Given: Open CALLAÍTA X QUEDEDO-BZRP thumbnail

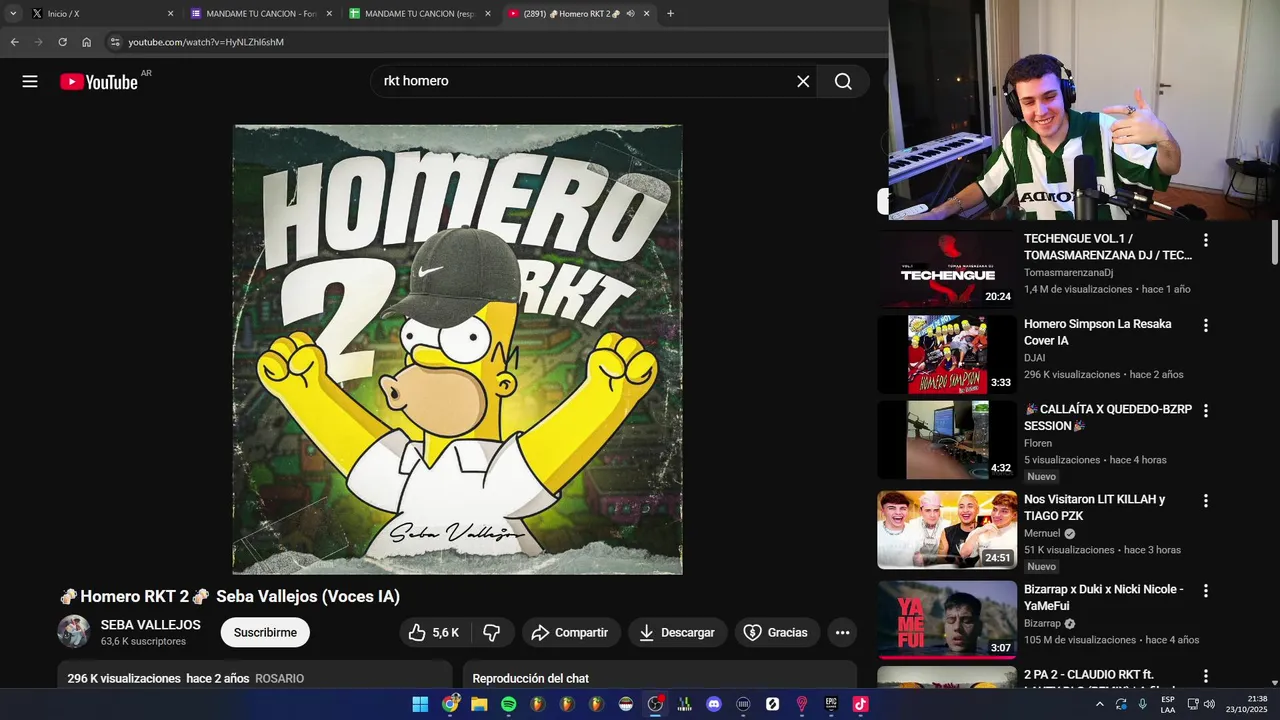Looking at the screenshot, I should coord(947,440).
